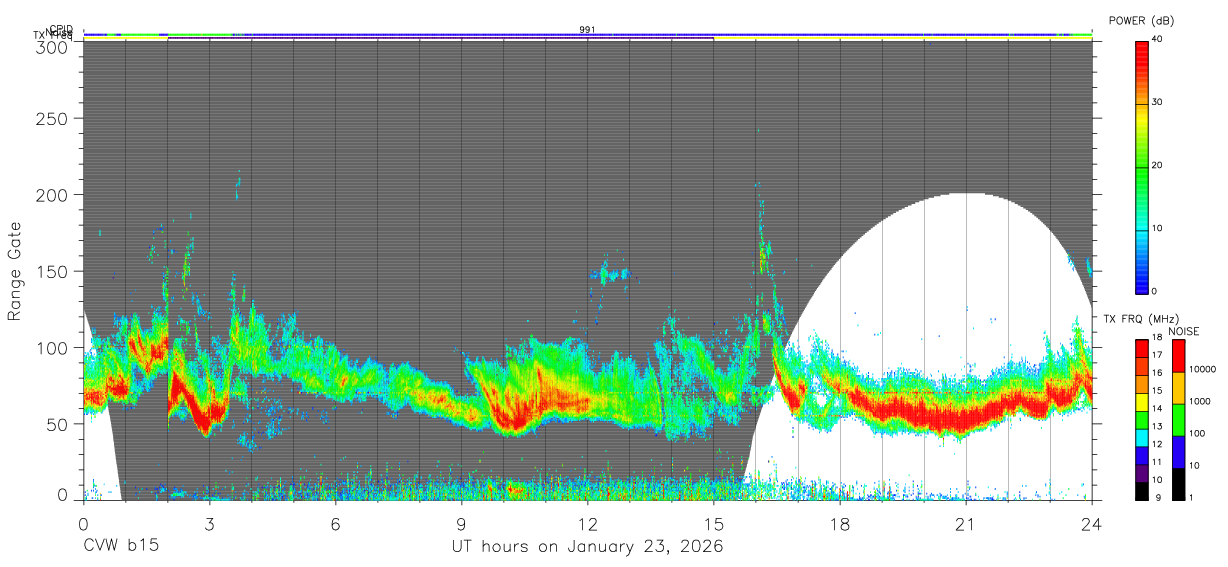1228x567 pixels.
Task: Click the hour 3 tick on UT axis
Action: coord(209,523)
